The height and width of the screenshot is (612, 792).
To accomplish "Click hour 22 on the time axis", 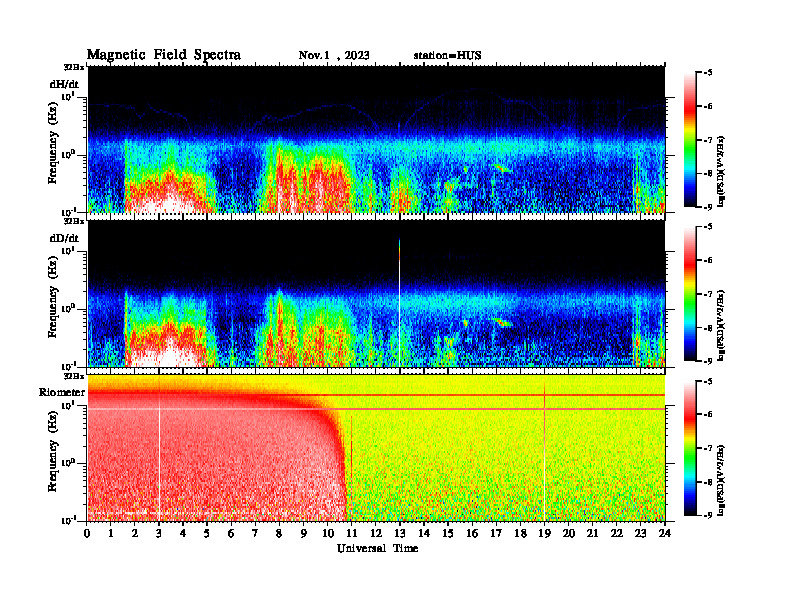I will click(616, 533).
